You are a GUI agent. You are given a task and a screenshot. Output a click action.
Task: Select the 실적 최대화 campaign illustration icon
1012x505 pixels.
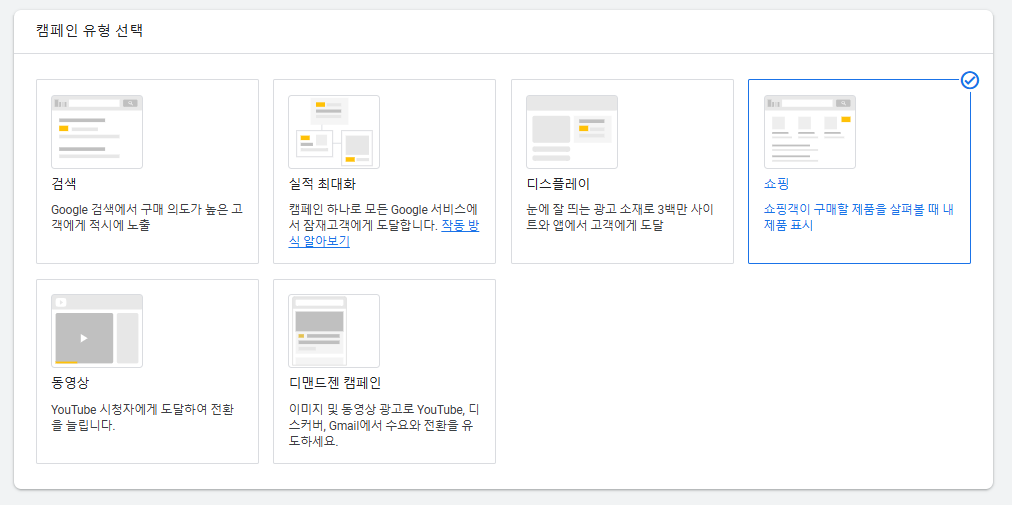pyautogui.click(x=334, y=132)
